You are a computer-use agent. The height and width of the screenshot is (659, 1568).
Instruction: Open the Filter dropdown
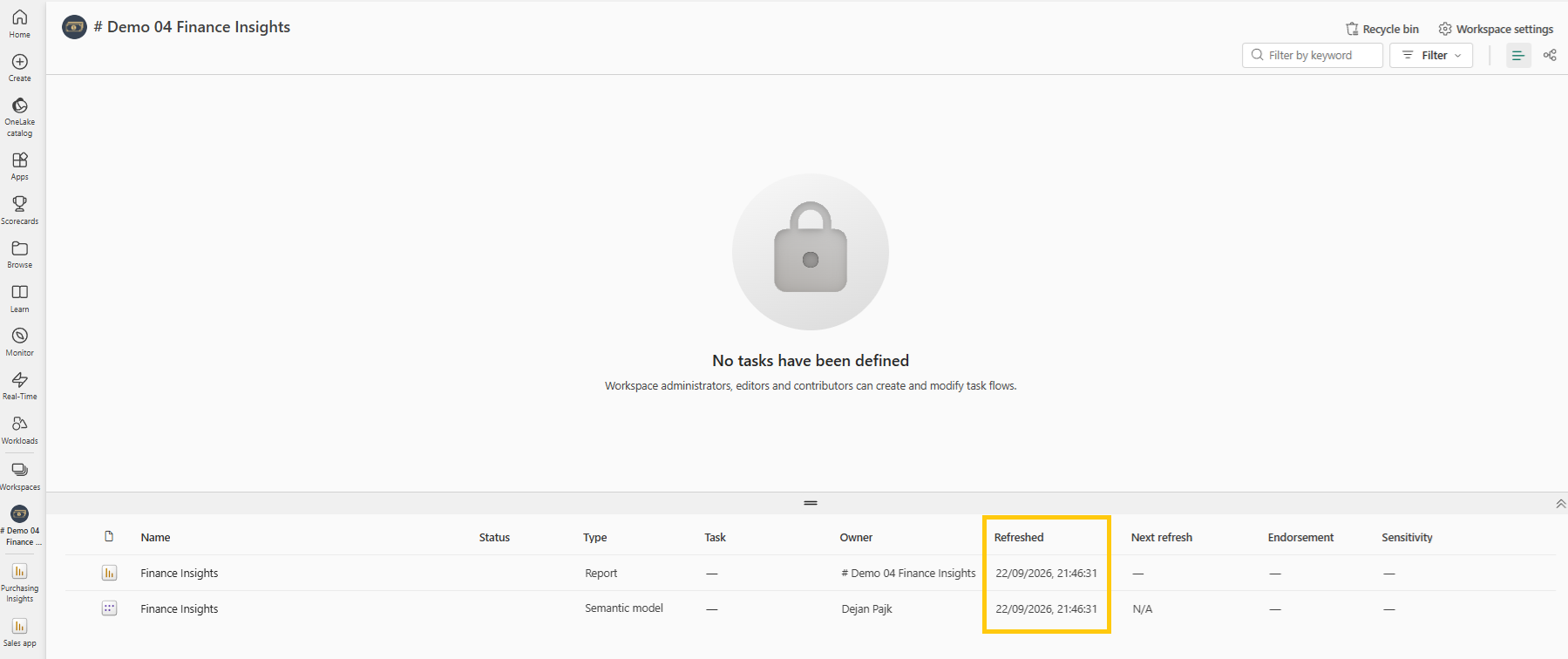click(x=1431, y=55)
